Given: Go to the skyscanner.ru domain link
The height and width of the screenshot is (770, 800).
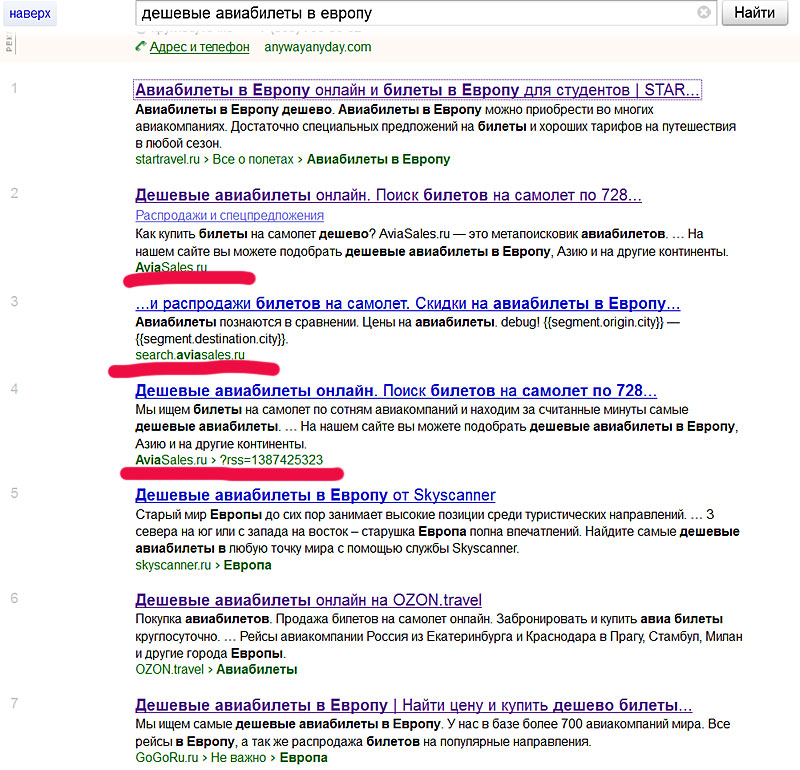Looking at the screenshot, I should (172, 565).
